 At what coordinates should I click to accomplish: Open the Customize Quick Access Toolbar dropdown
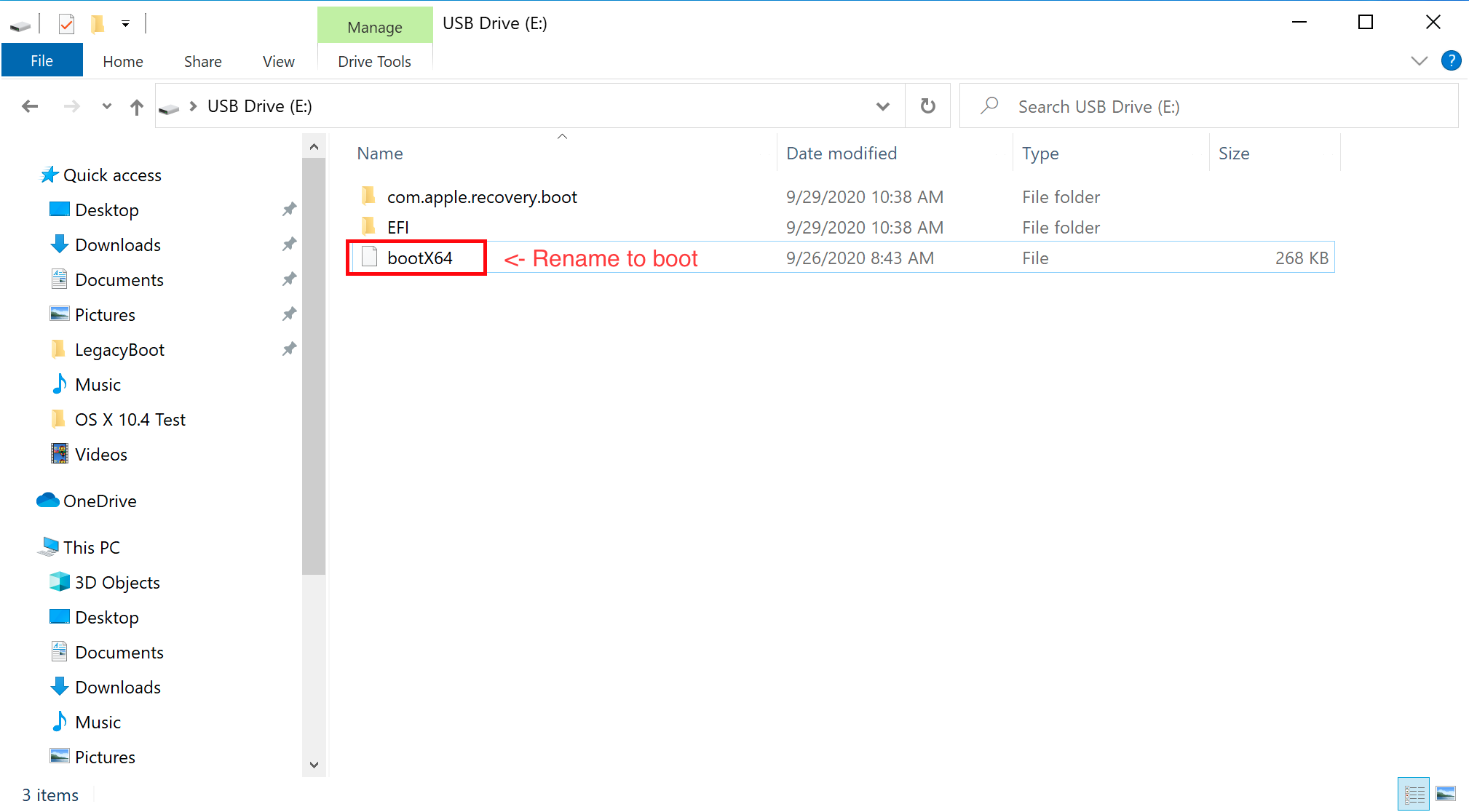tap(125, 24)
